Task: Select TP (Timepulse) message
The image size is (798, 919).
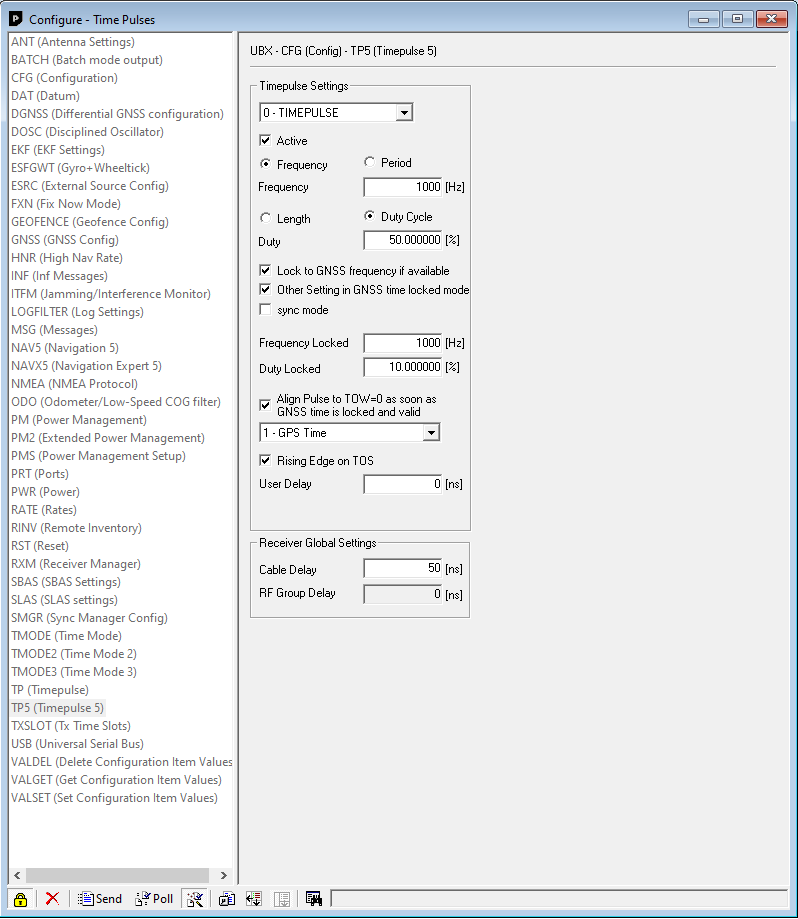Action: 50,690
